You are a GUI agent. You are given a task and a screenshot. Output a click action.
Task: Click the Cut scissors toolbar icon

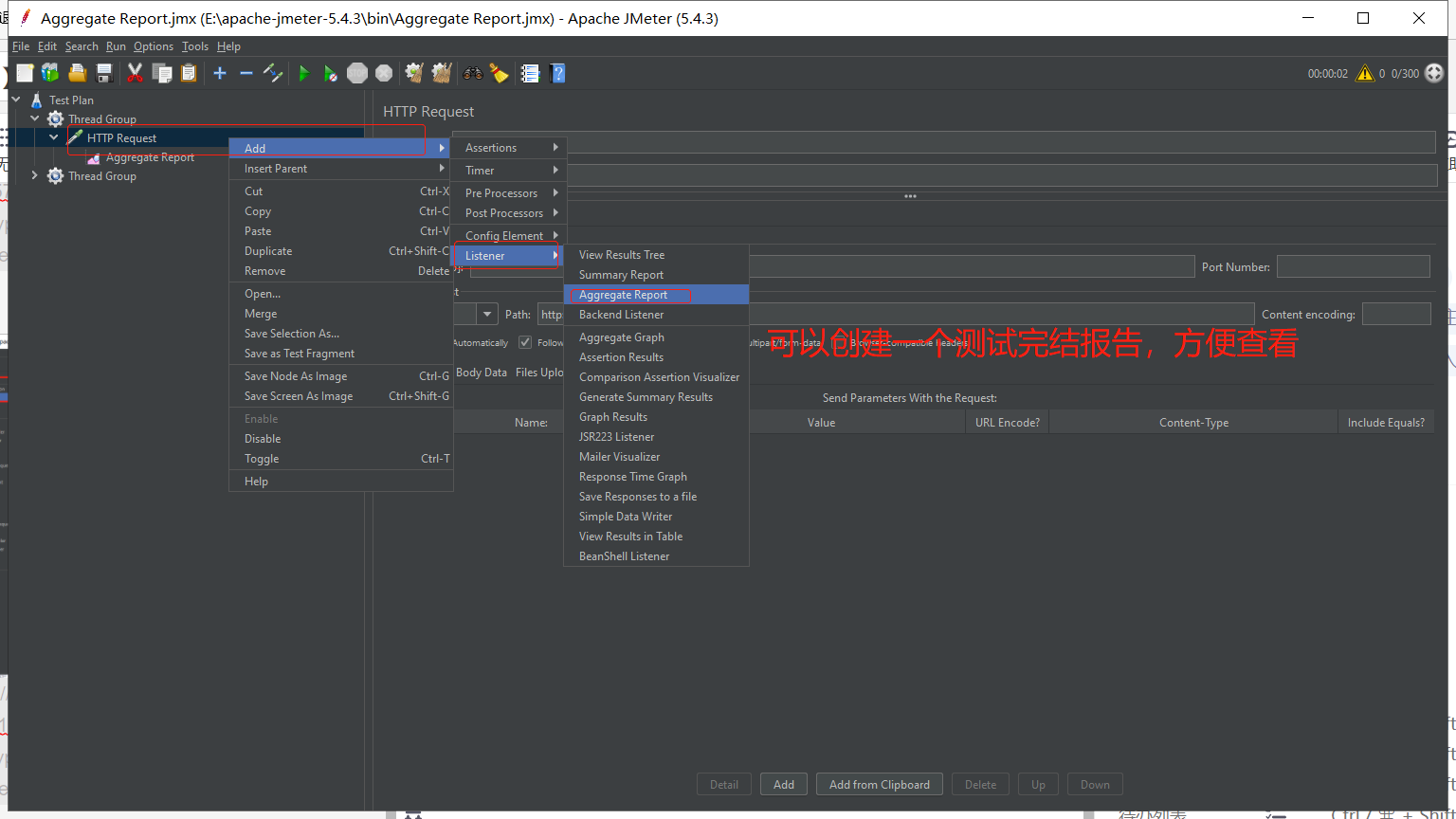pyautogui.click(x=135, y=73)
